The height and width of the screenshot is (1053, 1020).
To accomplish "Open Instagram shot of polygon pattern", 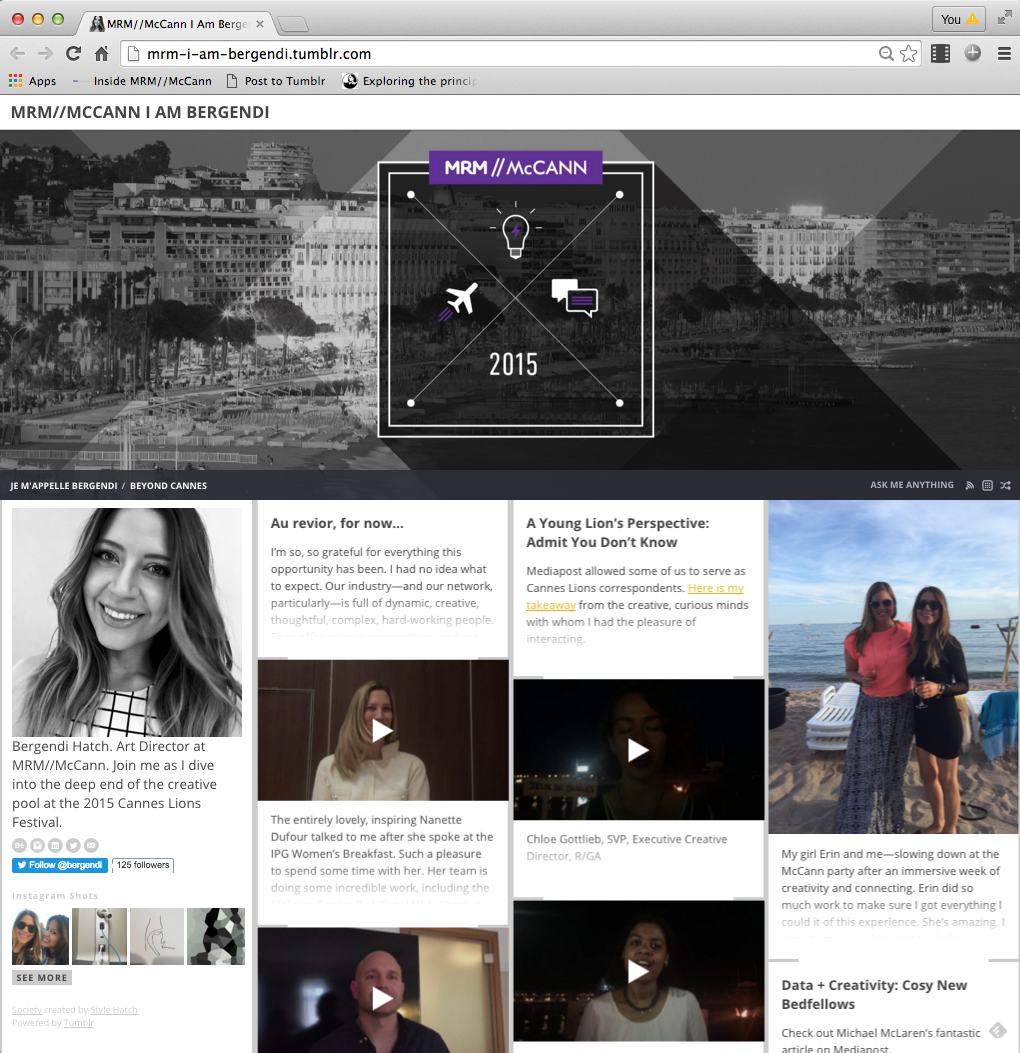I will pos(216,936).
